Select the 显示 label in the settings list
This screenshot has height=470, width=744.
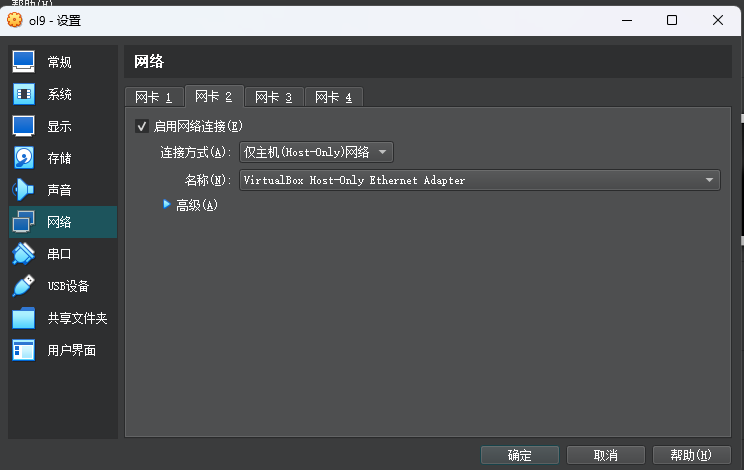coord(59,127)
